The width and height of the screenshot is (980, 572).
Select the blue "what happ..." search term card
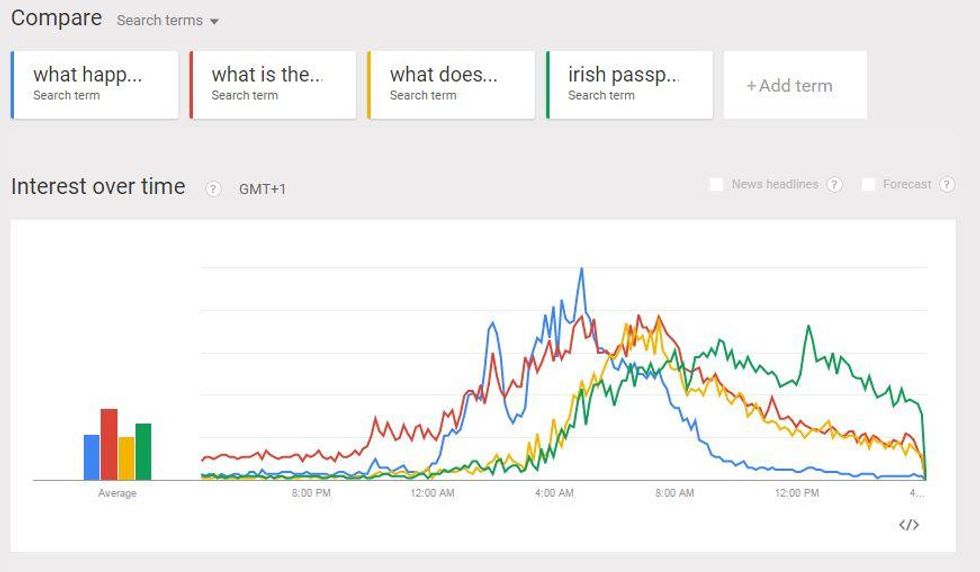click(x=95, y=85)
